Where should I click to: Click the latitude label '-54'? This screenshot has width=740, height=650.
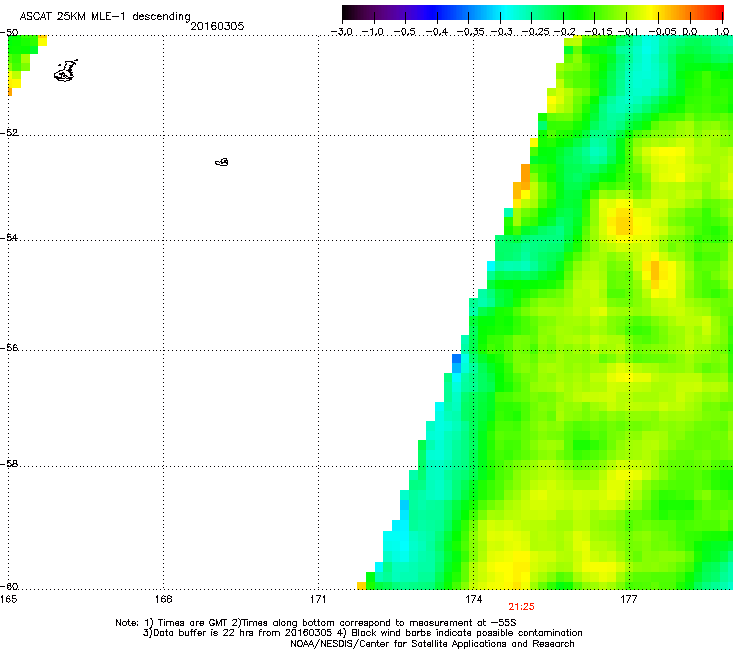[x=9, y=238]
